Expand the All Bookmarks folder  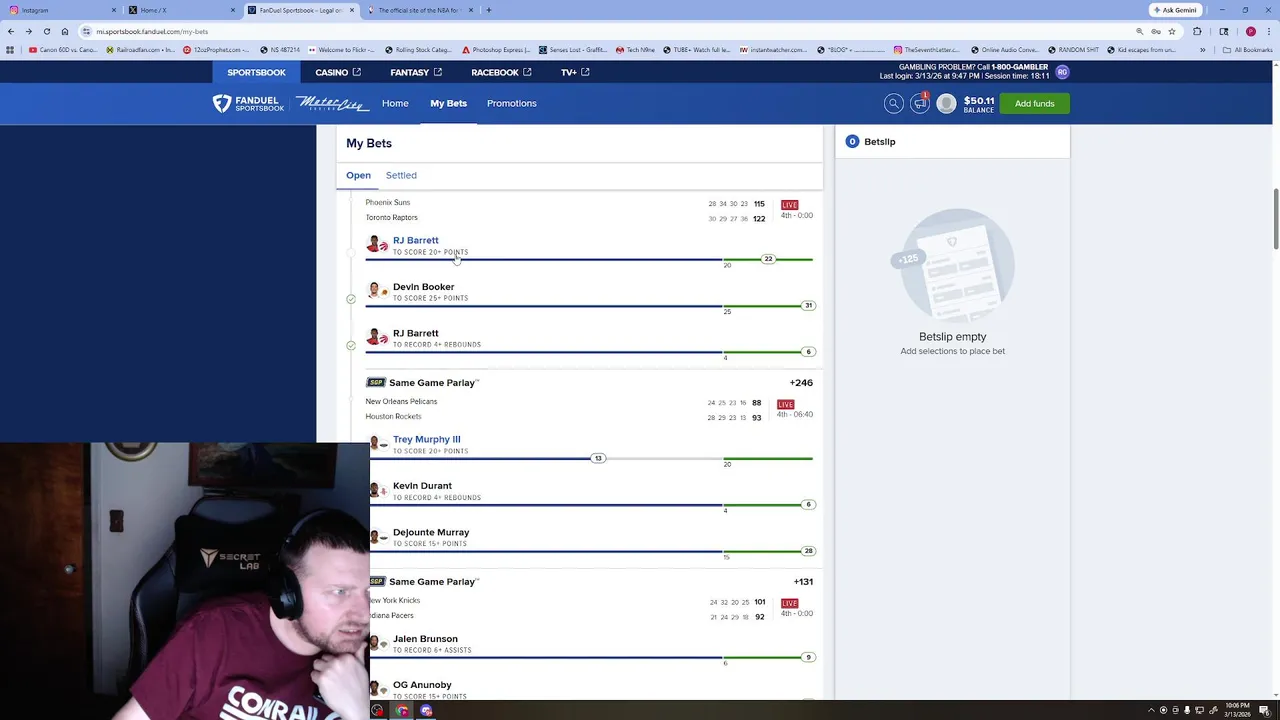1247,49
